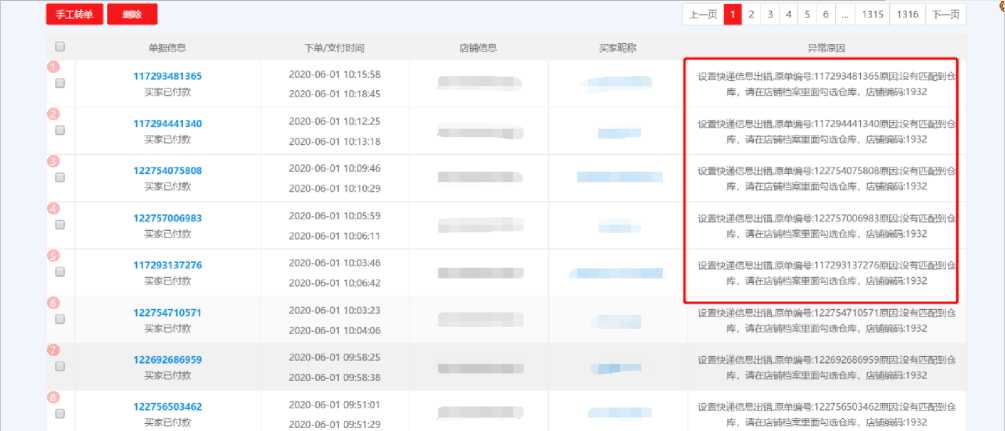Viewport: 1005px width, 431px height.
Task: Check the box for order 117293481365
Action: click(60, 83)
